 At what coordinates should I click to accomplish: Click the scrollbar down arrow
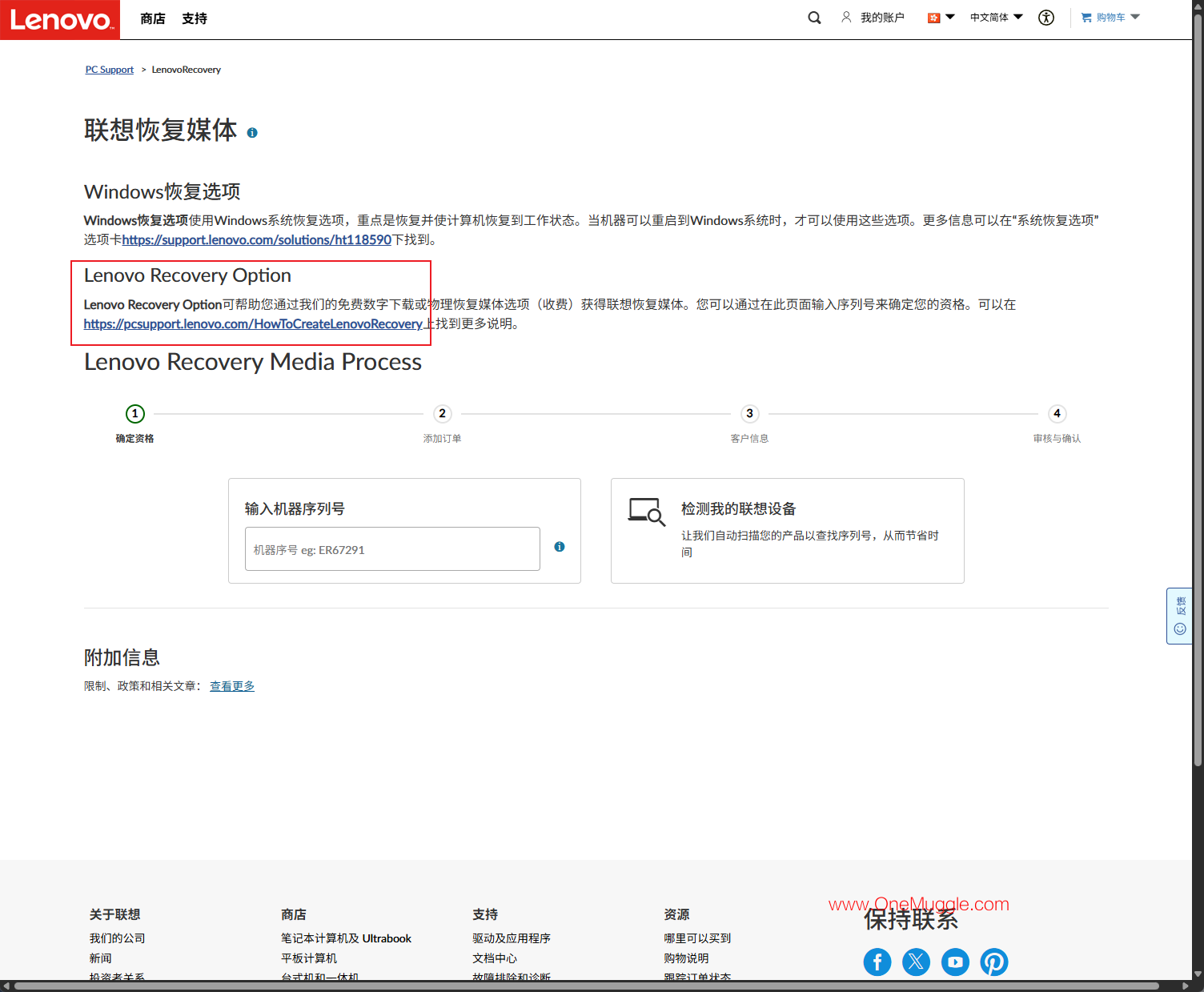1198,974
